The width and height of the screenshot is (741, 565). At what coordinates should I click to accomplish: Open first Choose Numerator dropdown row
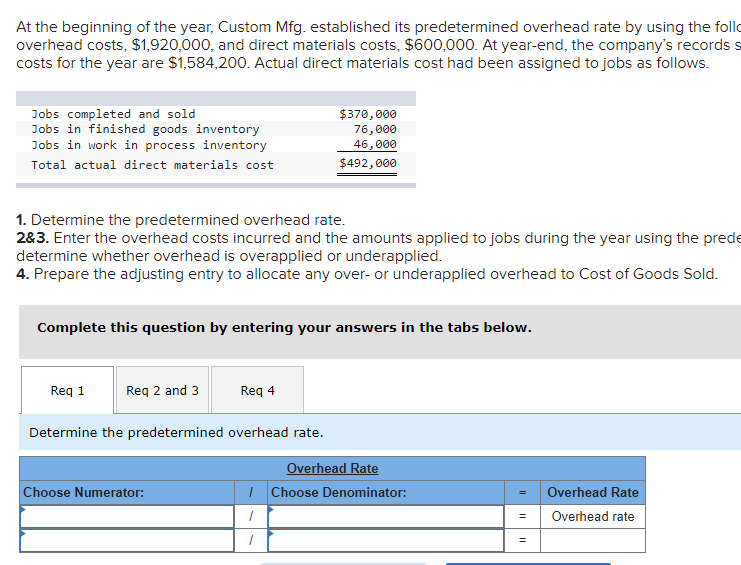click(127, 516)
